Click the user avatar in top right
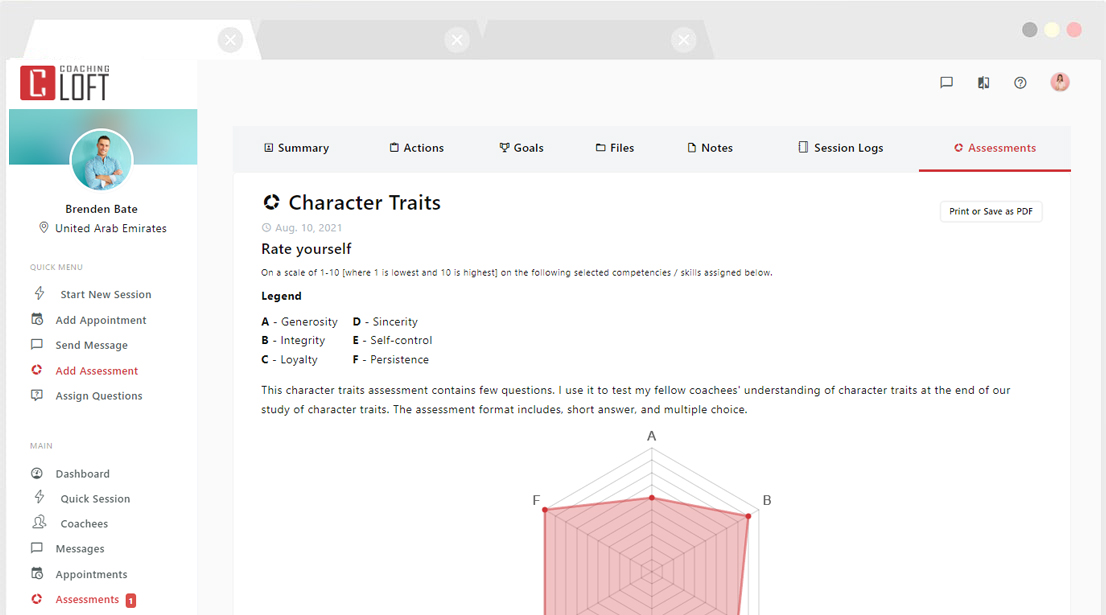The width and height of the screenshot is (1106, 615). point(1060,82)
